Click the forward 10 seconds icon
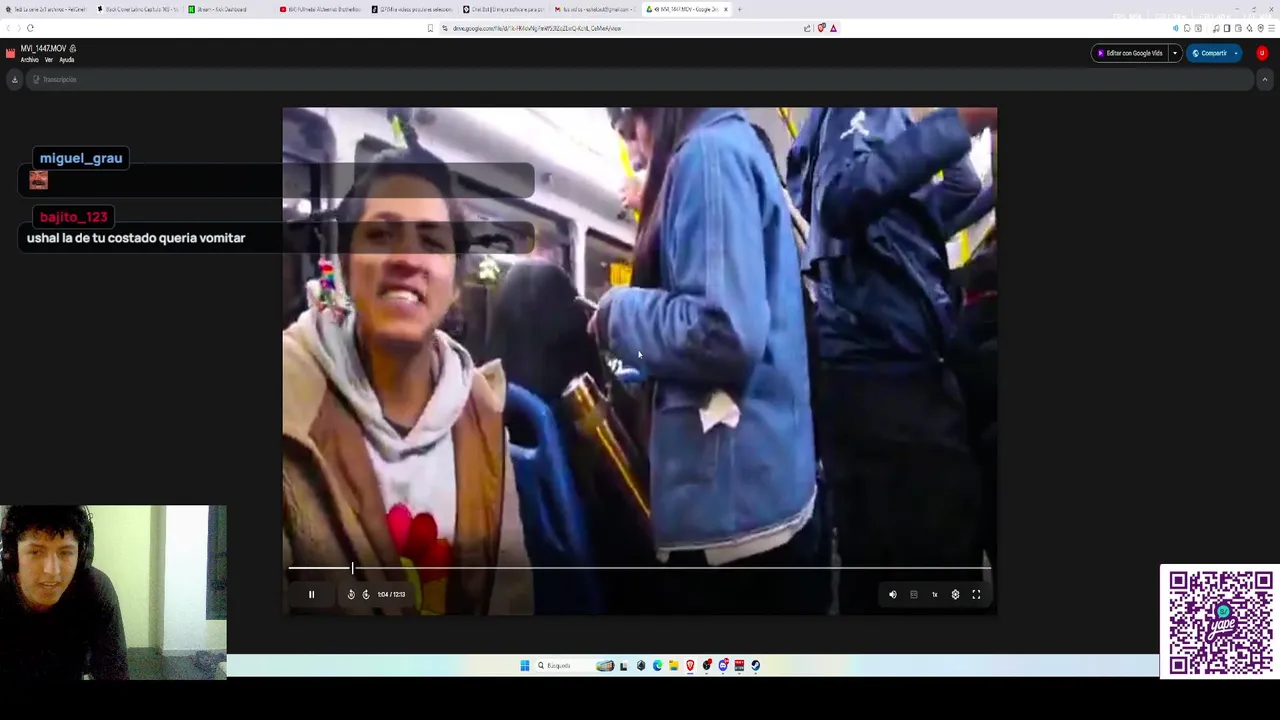 tap(366, 594)
